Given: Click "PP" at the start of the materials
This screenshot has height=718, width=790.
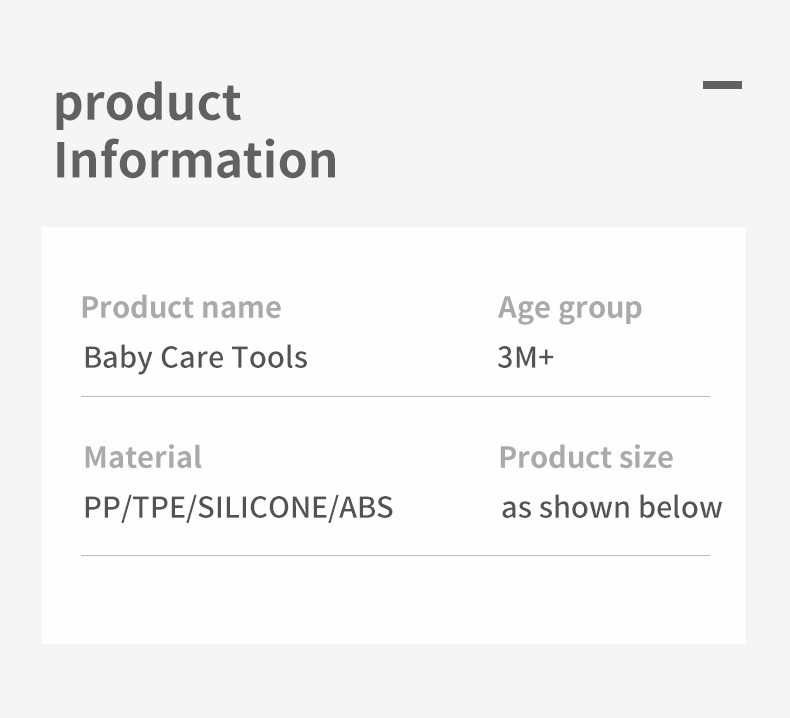Looking at the screenshot, I should tap(101, 507).
